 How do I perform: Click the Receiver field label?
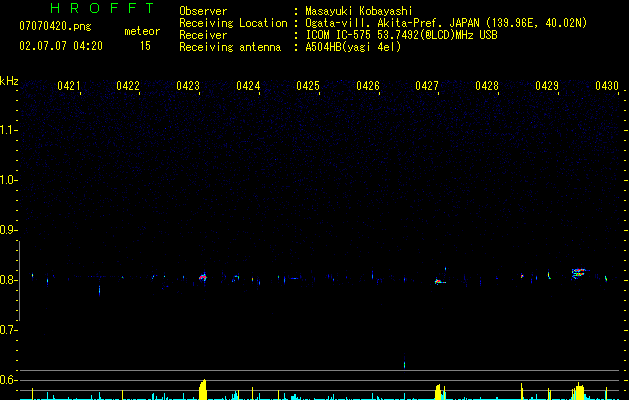tap(203, 35)
